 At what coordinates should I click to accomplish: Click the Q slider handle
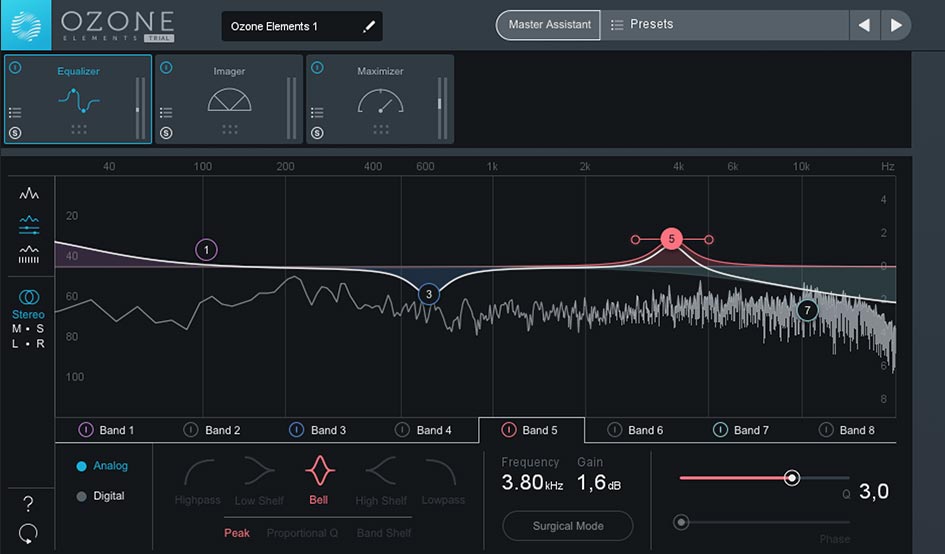coord(792,478)
